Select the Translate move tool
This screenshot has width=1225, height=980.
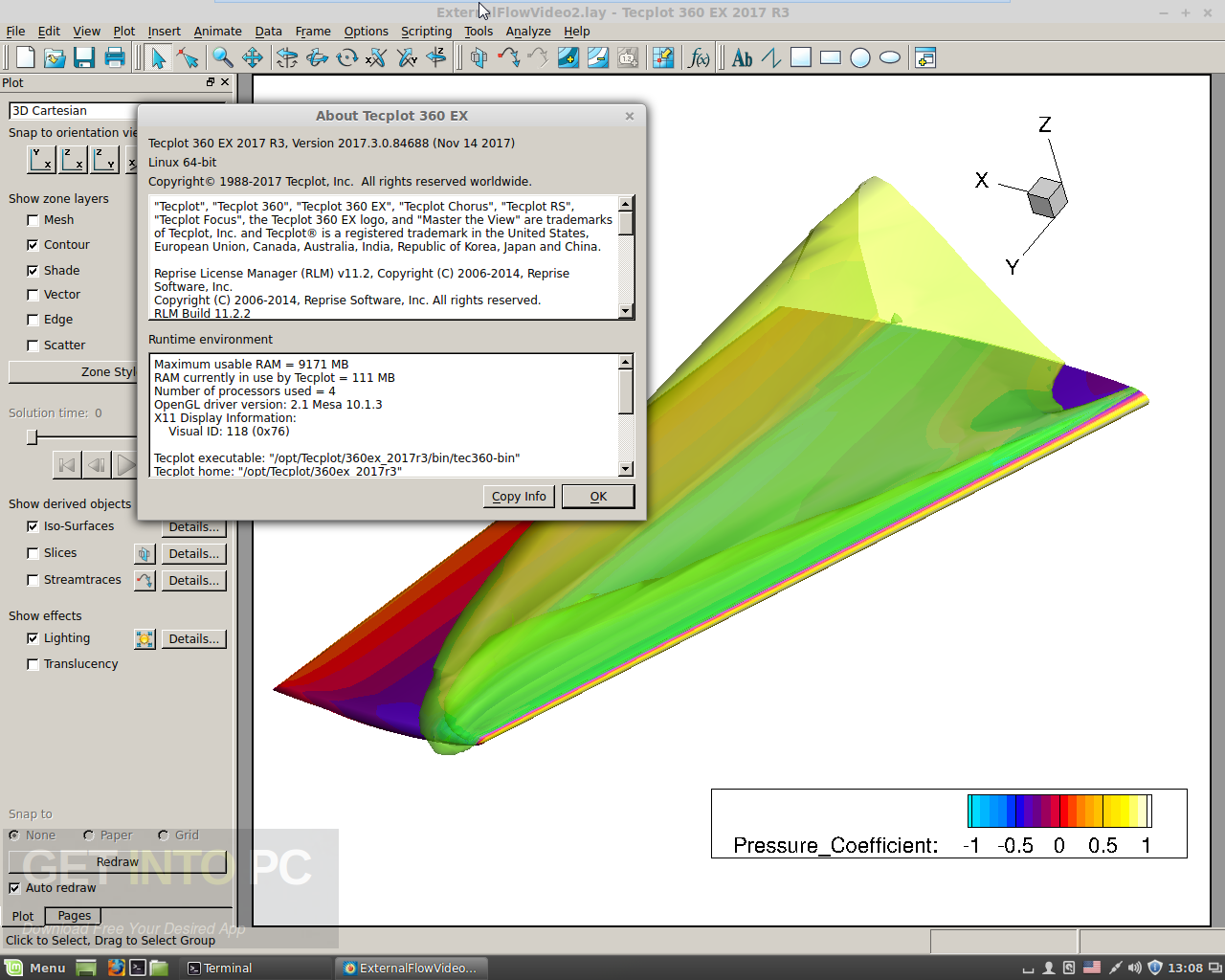pos(253,57)
